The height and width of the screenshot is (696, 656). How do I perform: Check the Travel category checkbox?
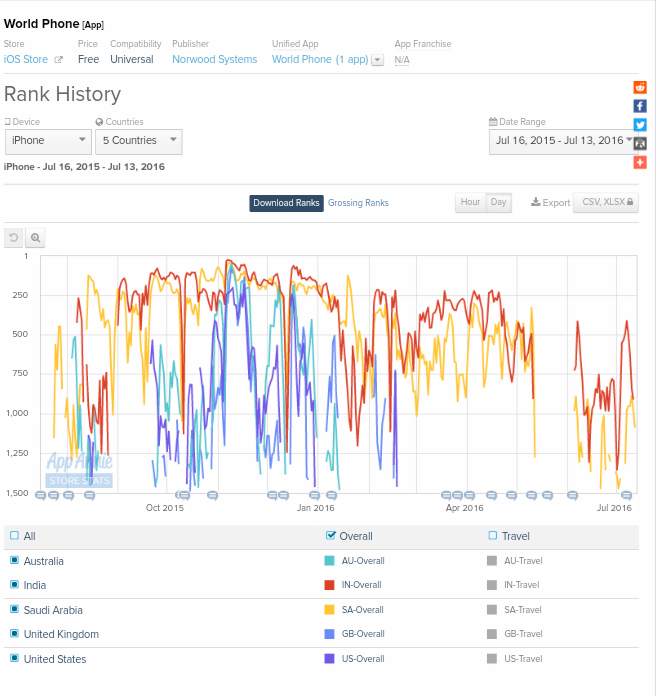point(492,536)
